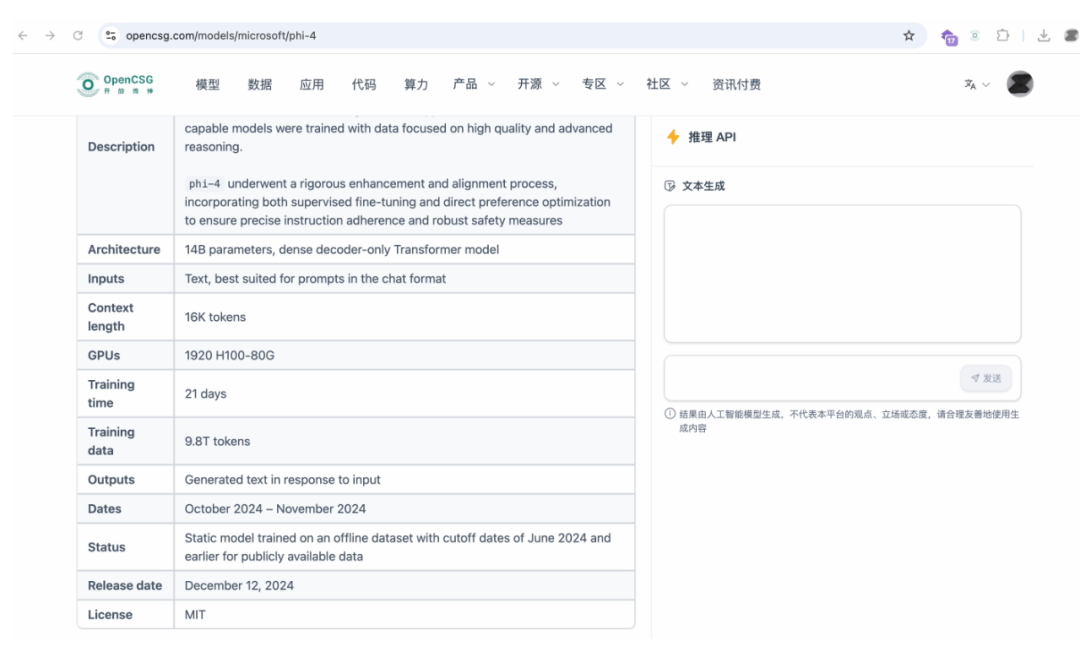
Task: Click the Dates row label
Action: [105, 509]
